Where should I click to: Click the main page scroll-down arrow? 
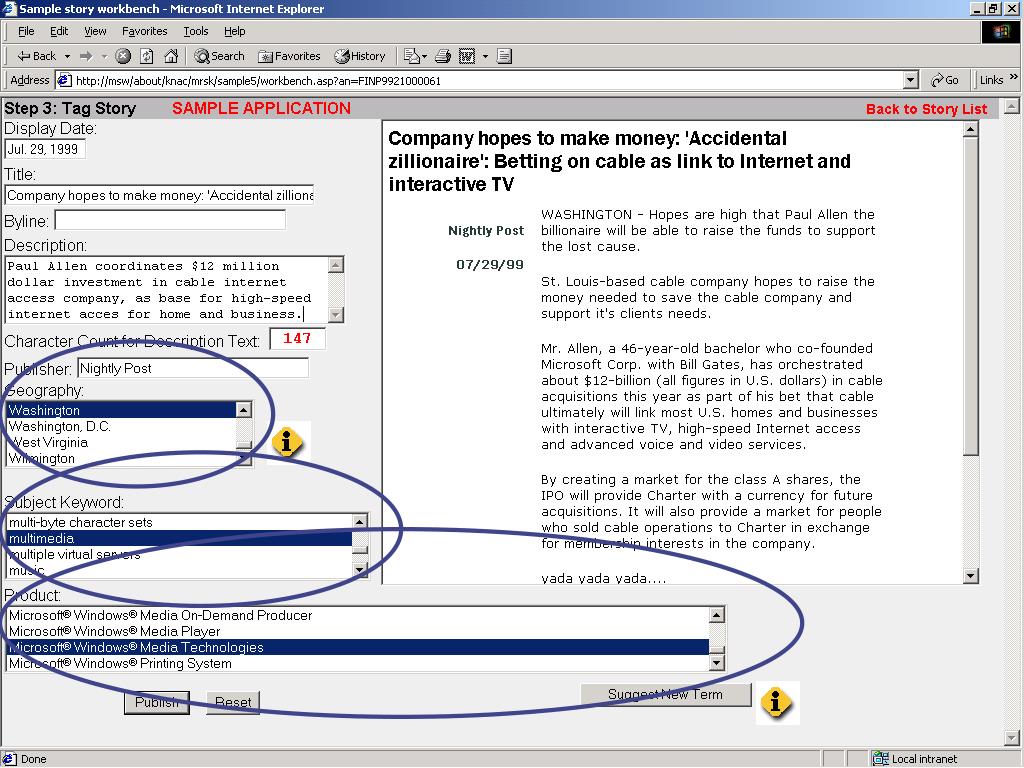click(x=1011, y=738)
